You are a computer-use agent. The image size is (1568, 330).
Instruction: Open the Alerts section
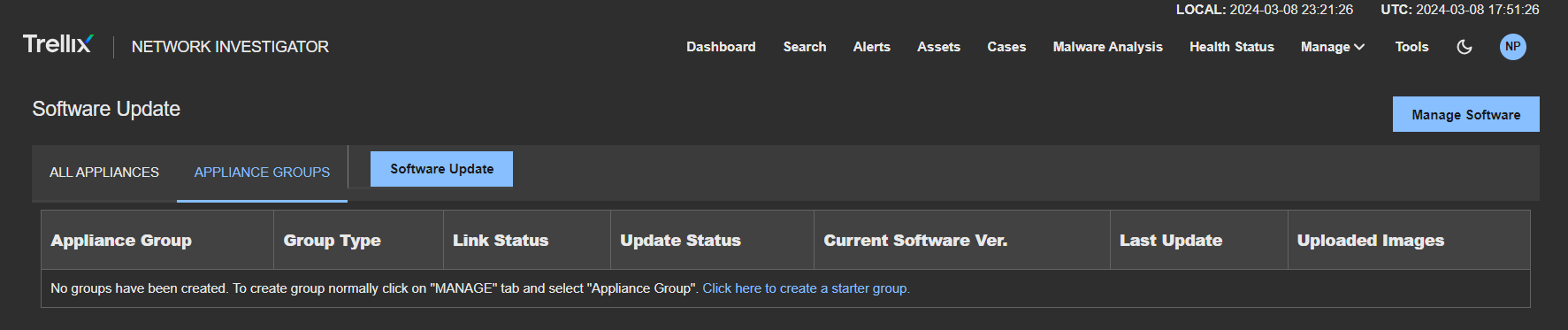872,47
